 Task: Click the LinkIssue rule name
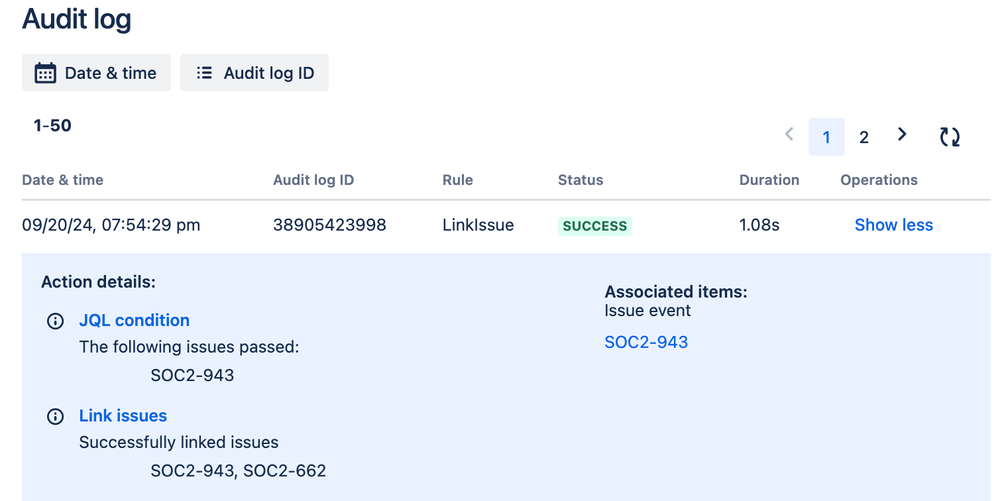pos(478,225)
